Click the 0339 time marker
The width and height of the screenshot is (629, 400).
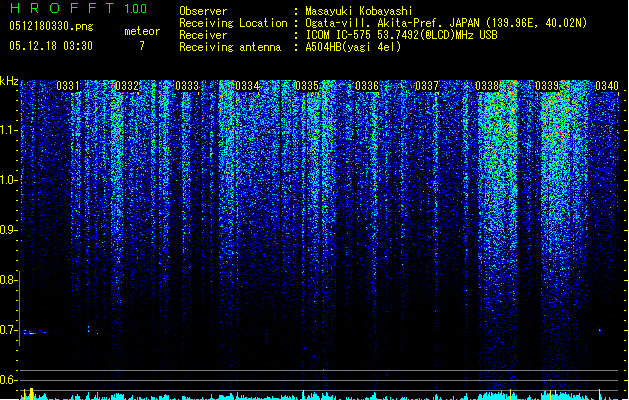click(547, 86)
